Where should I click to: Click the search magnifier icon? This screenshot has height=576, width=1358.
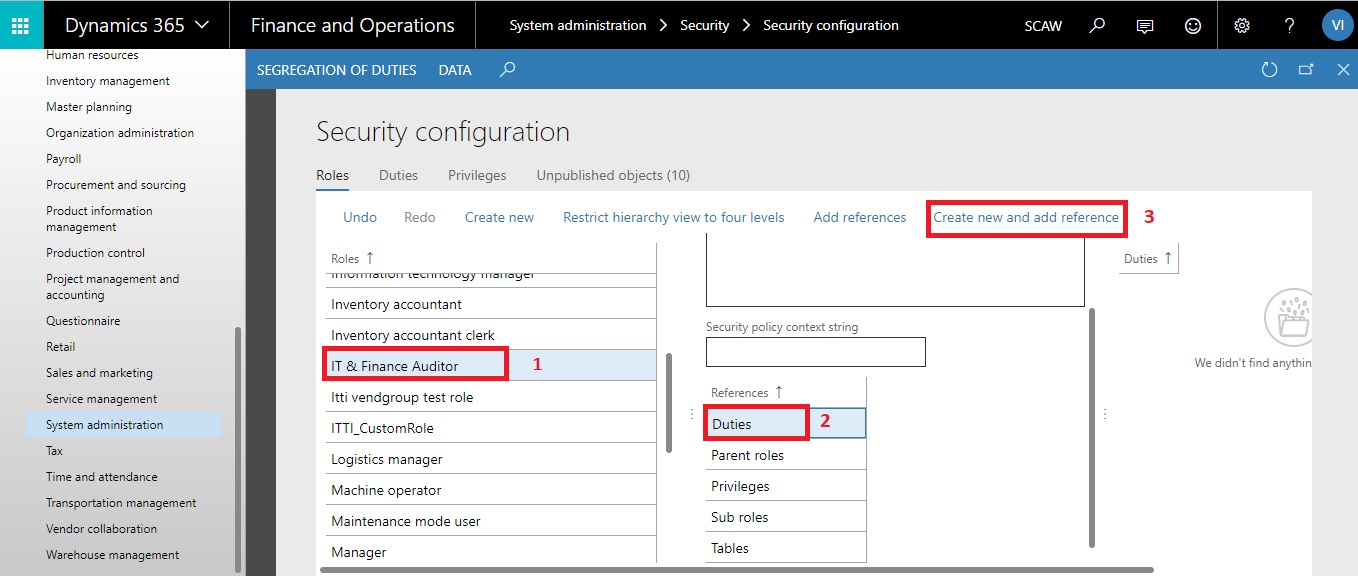[1096, 25]
